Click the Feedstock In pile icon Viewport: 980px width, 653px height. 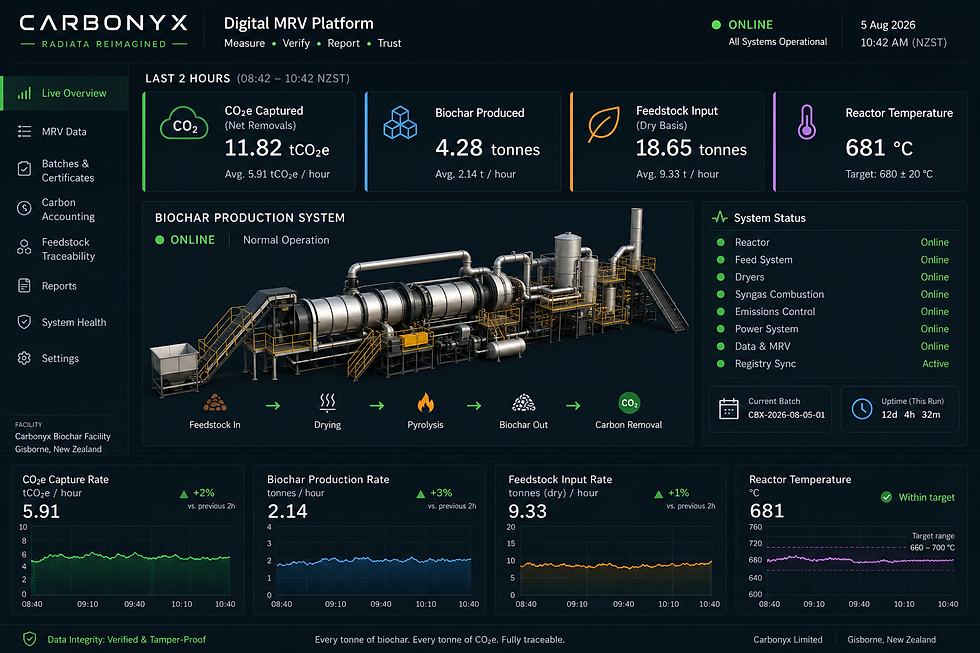coord(214,402)
